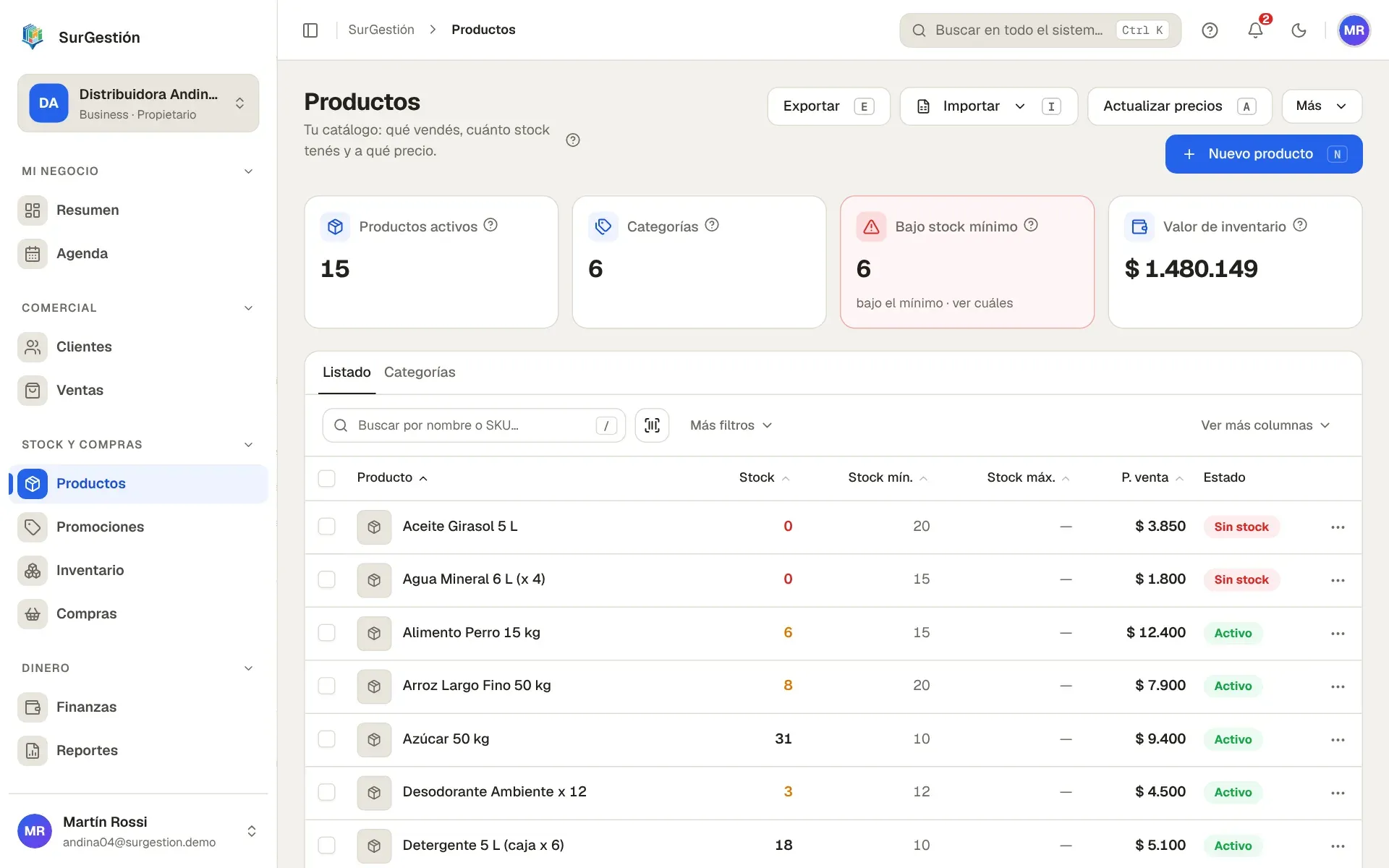Go to Ventas in the sidebar
1389x868 pixels.
tap(137, 391)
